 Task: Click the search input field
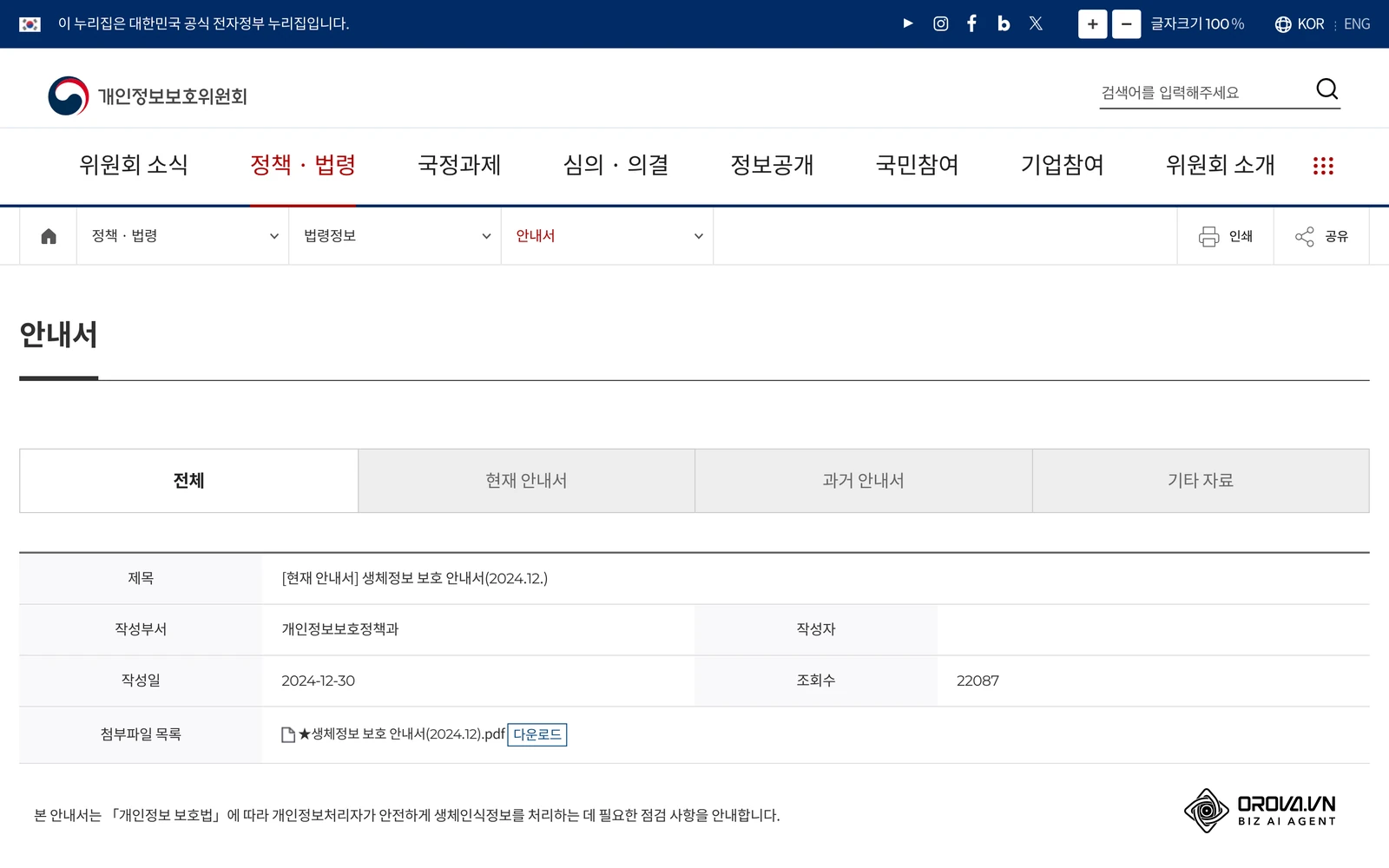point(1207,92)
